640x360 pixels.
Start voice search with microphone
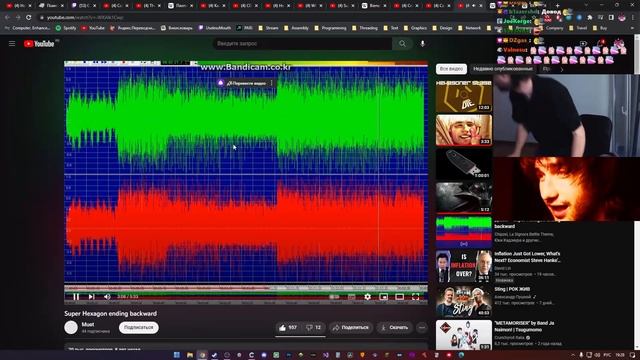[x=422, y=44]
